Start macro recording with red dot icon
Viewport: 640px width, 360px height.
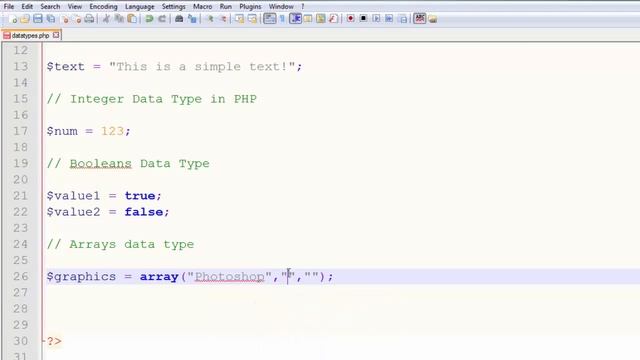pos(350,19)
